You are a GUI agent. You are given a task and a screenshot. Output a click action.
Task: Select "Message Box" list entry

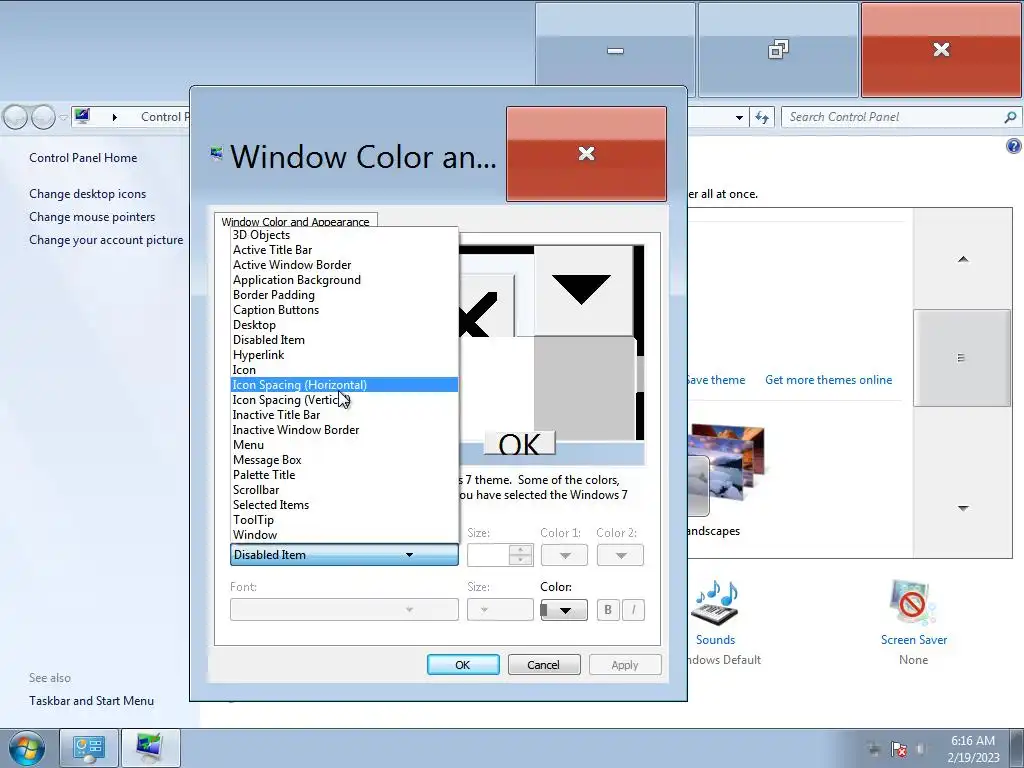tap(344, 460)
